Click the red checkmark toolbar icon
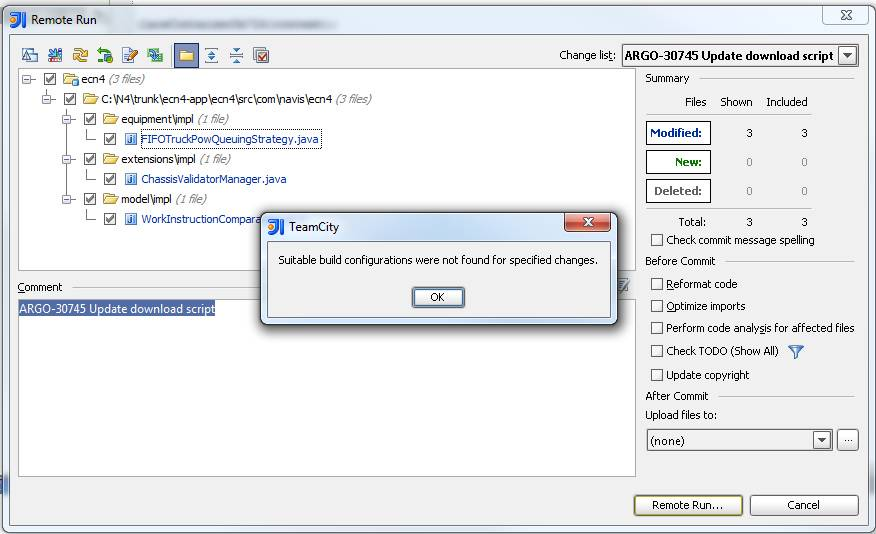The height and width of the screenshot is (534, 876). coord(261,55)
